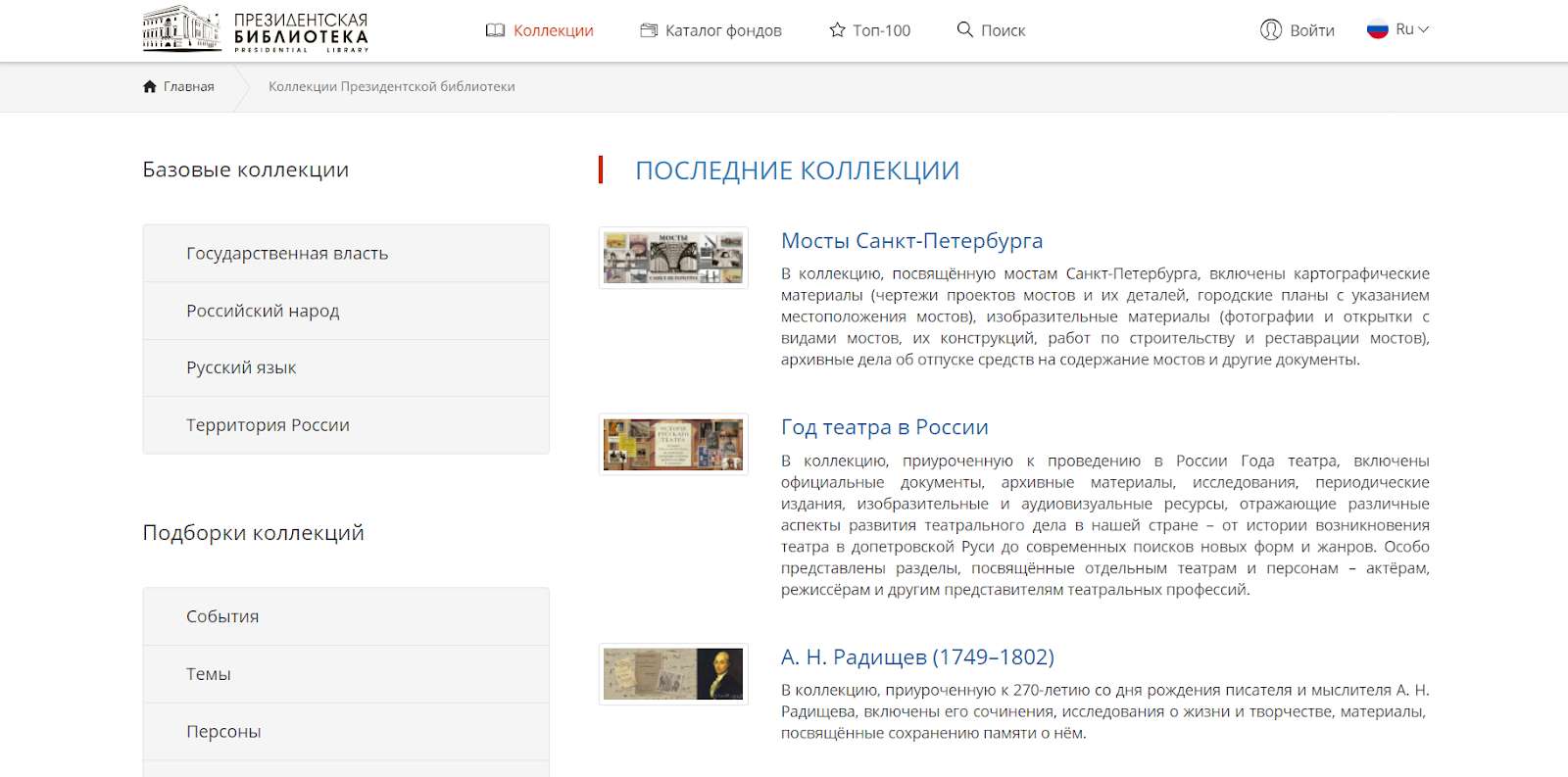
Task: Open the Коллекции menu item
Action: 553,30
